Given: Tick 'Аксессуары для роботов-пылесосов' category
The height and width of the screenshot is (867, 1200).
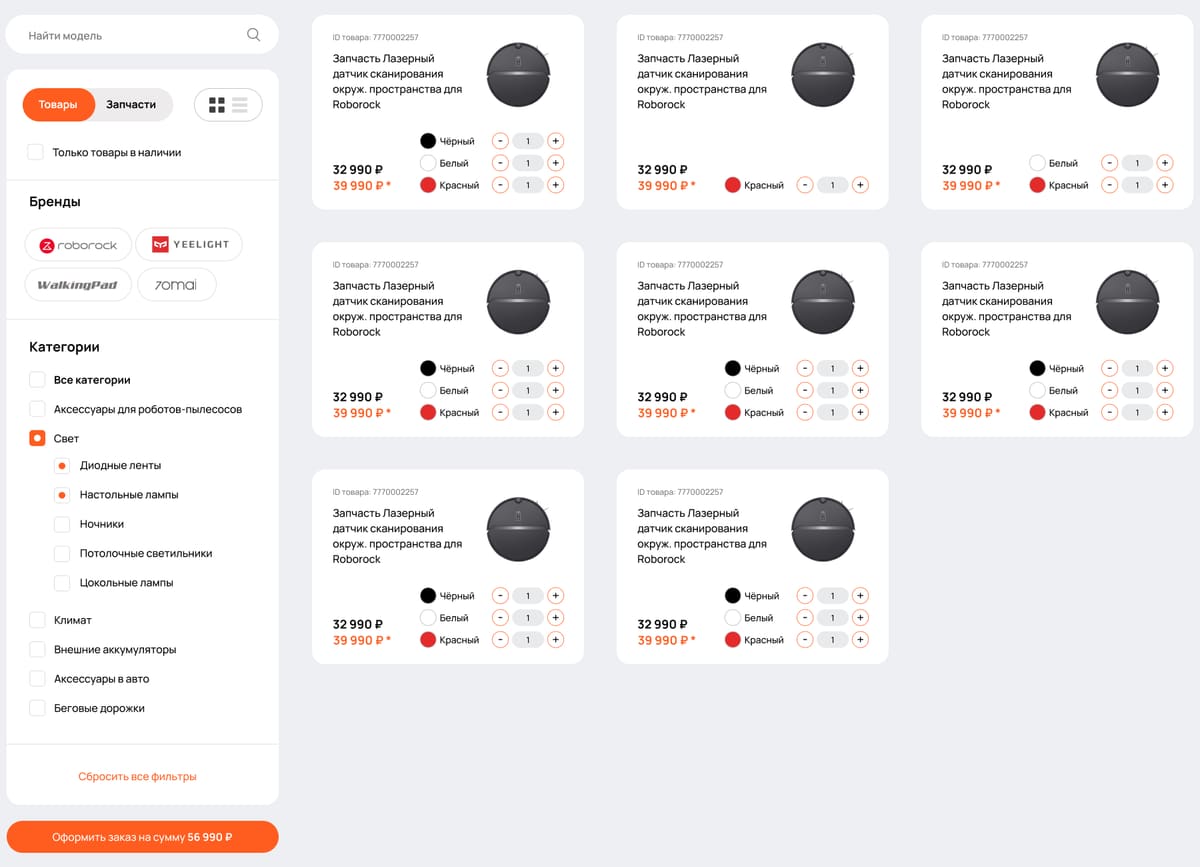Looking at the screenshot, I should tap(37, 409).
